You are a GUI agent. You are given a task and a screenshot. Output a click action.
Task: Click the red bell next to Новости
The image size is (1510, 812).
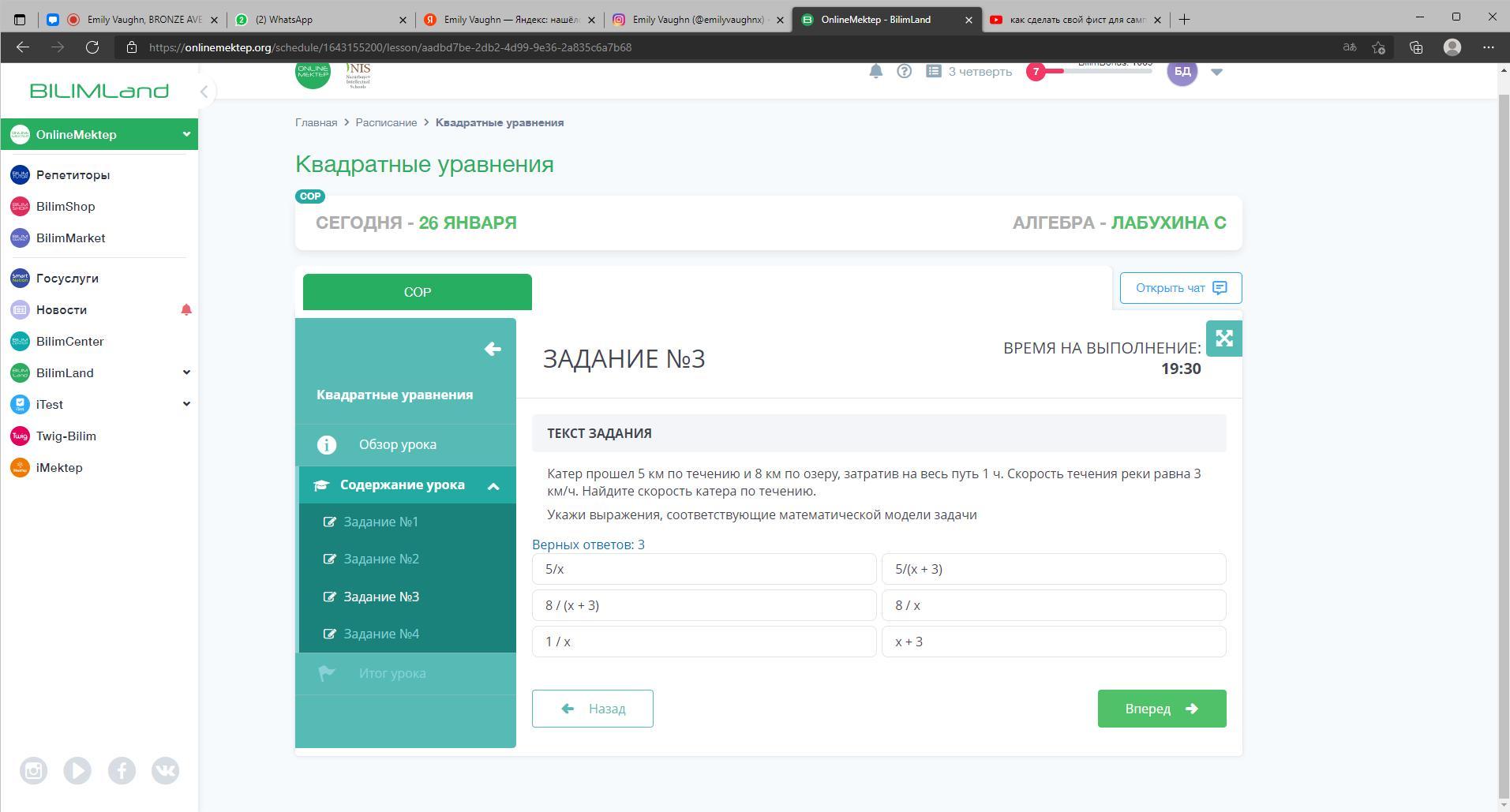click(x=186, y=310)
